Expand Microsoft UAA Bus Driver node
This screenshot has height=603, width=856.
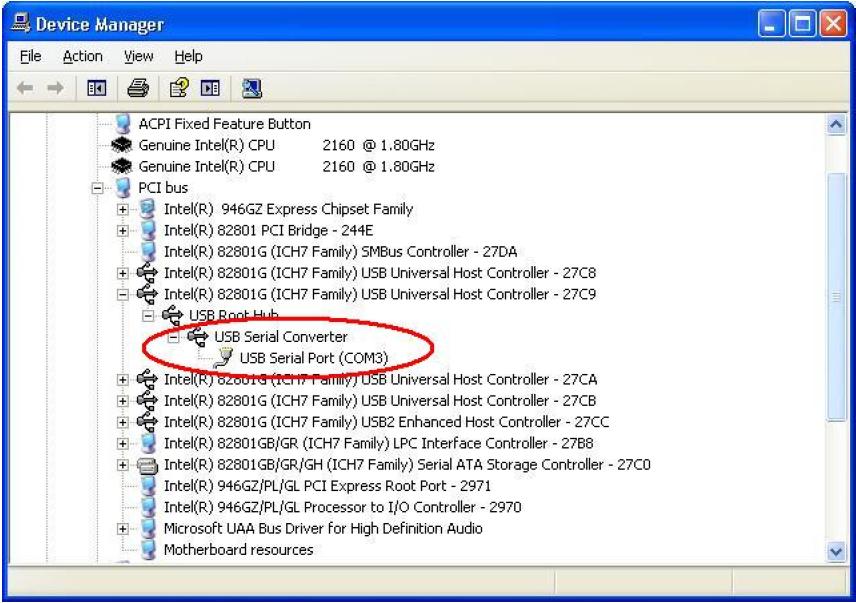[122, 529]
